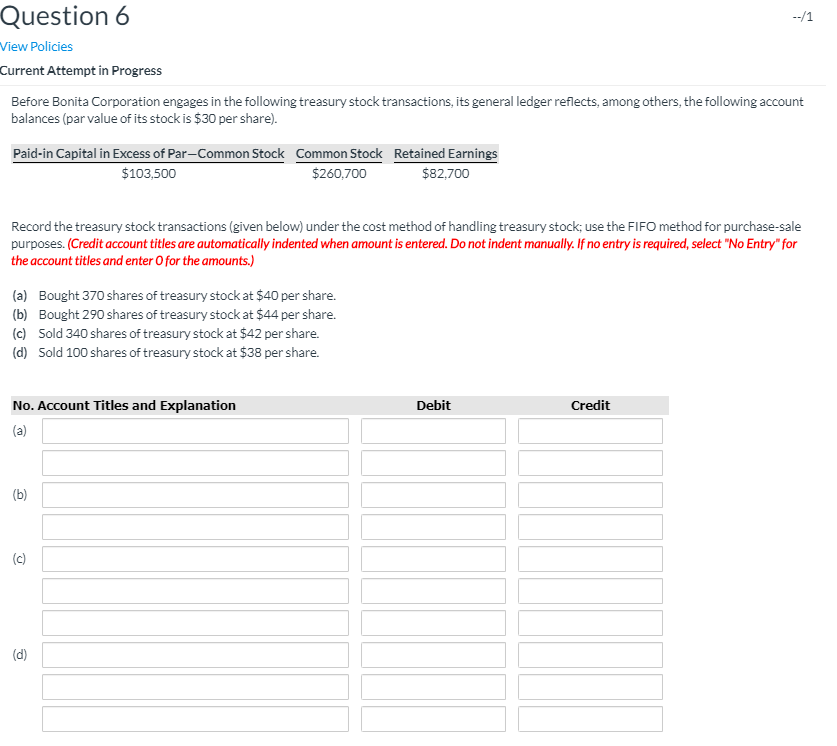Click the second debit field in row (a)
This screenshot has width=837, height=746.
[x=433, y=462]
